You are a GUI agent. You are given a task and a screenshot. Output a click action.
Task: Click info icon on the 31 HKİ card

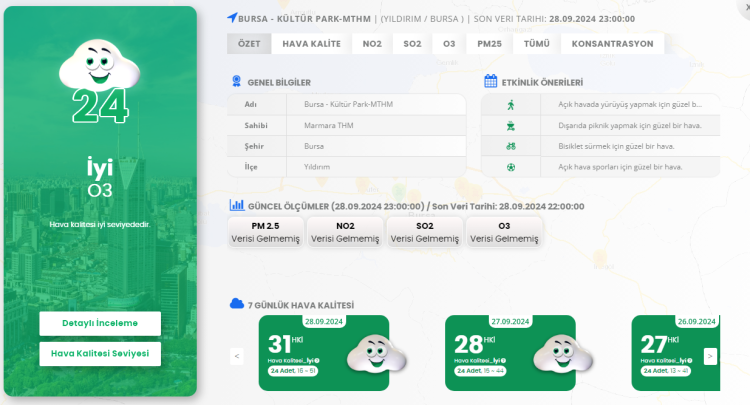[x=321, y=360]
